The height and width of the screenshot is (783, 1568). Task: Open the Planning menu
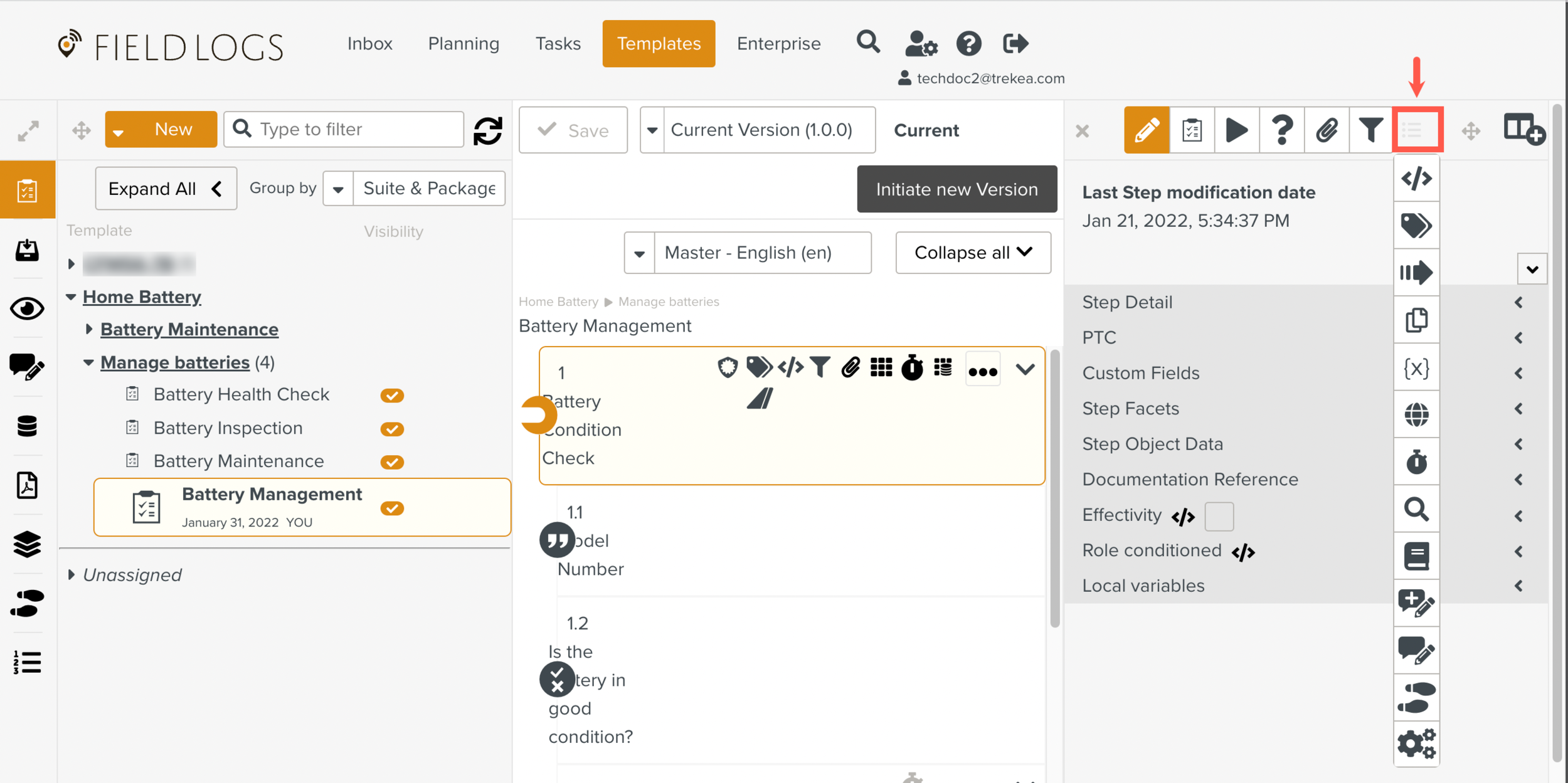pyautogui.click(x=464, y=43)
